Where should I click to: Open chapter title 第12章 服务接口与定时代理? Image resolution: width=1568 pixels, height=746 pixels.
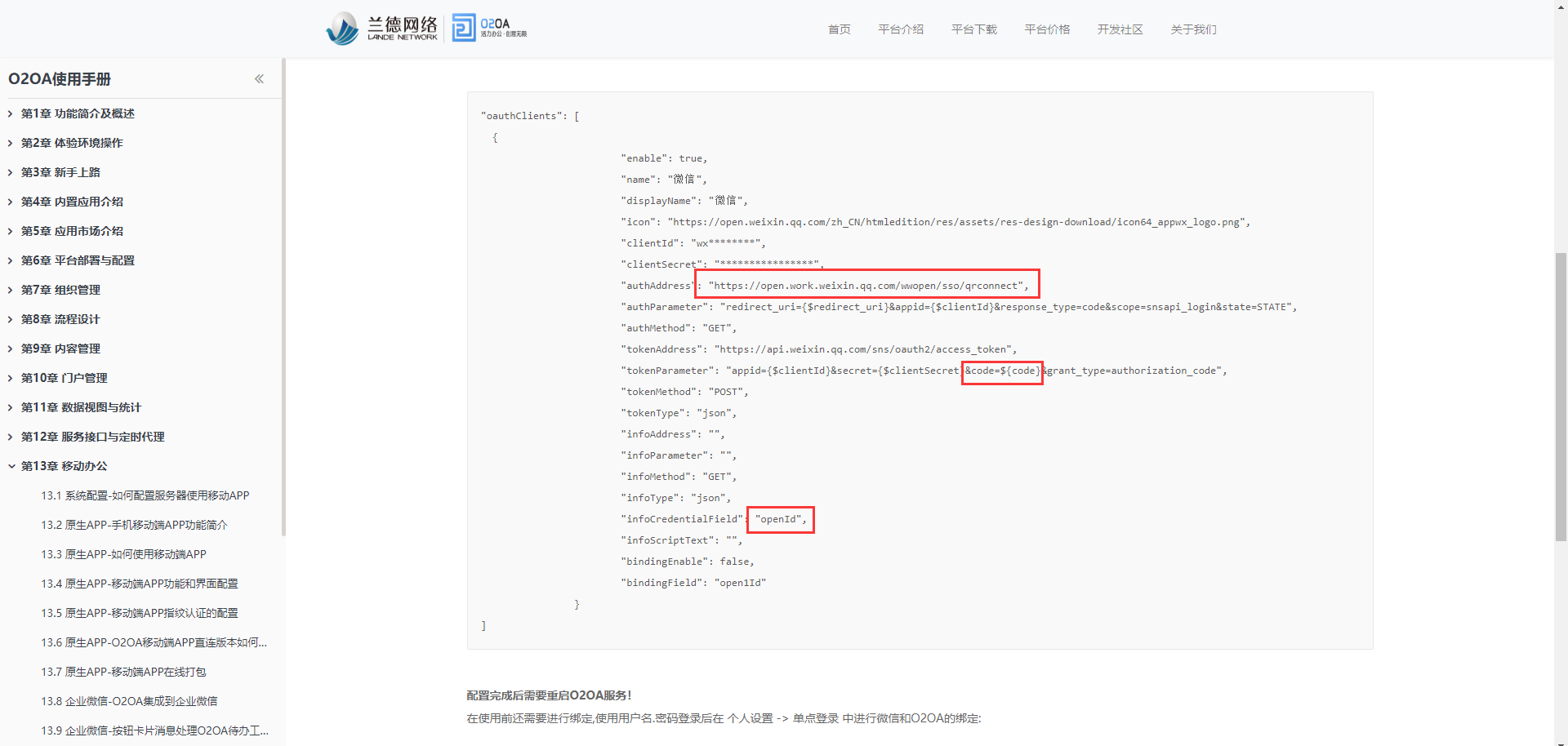93,437
